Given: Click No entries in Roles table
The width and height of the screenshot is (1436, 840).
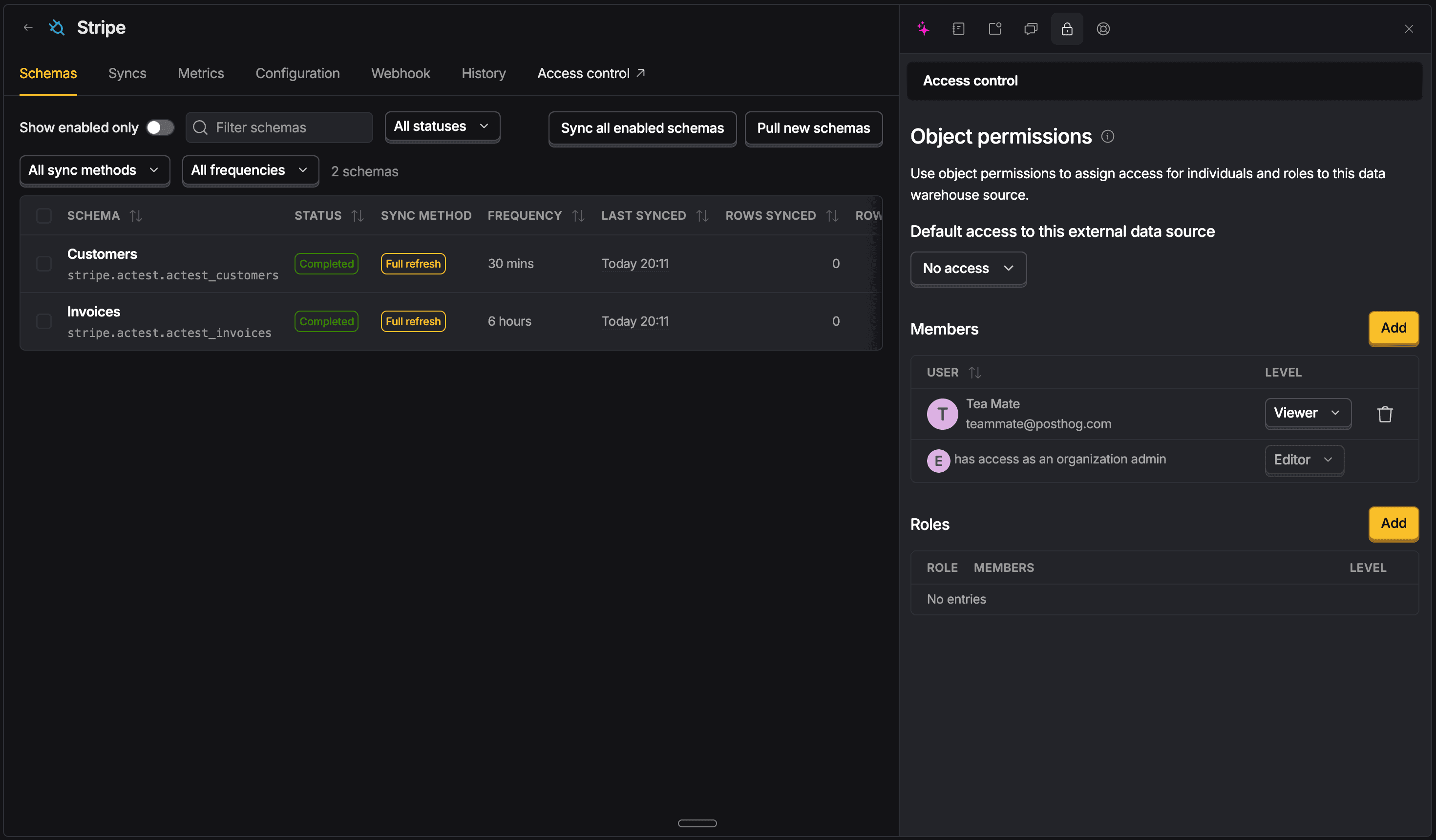Looking at the screenshot, I should pos(956,599).
